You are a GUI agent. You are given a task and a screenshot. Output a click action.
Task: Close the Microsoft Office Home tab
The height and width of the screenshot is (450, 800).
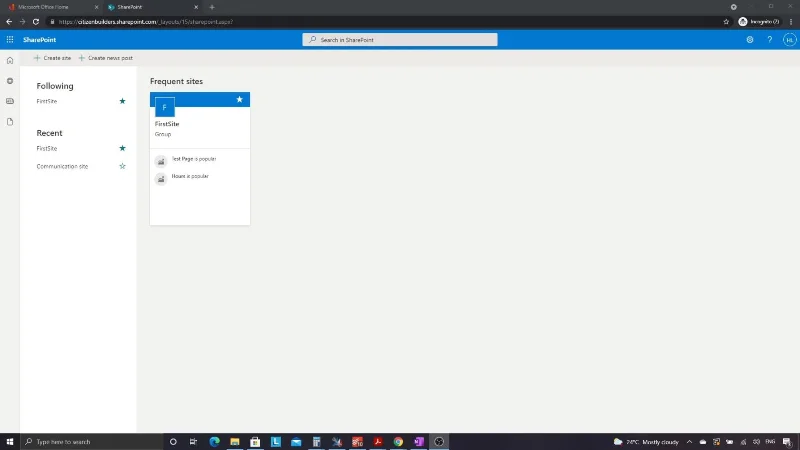point(96,7)
